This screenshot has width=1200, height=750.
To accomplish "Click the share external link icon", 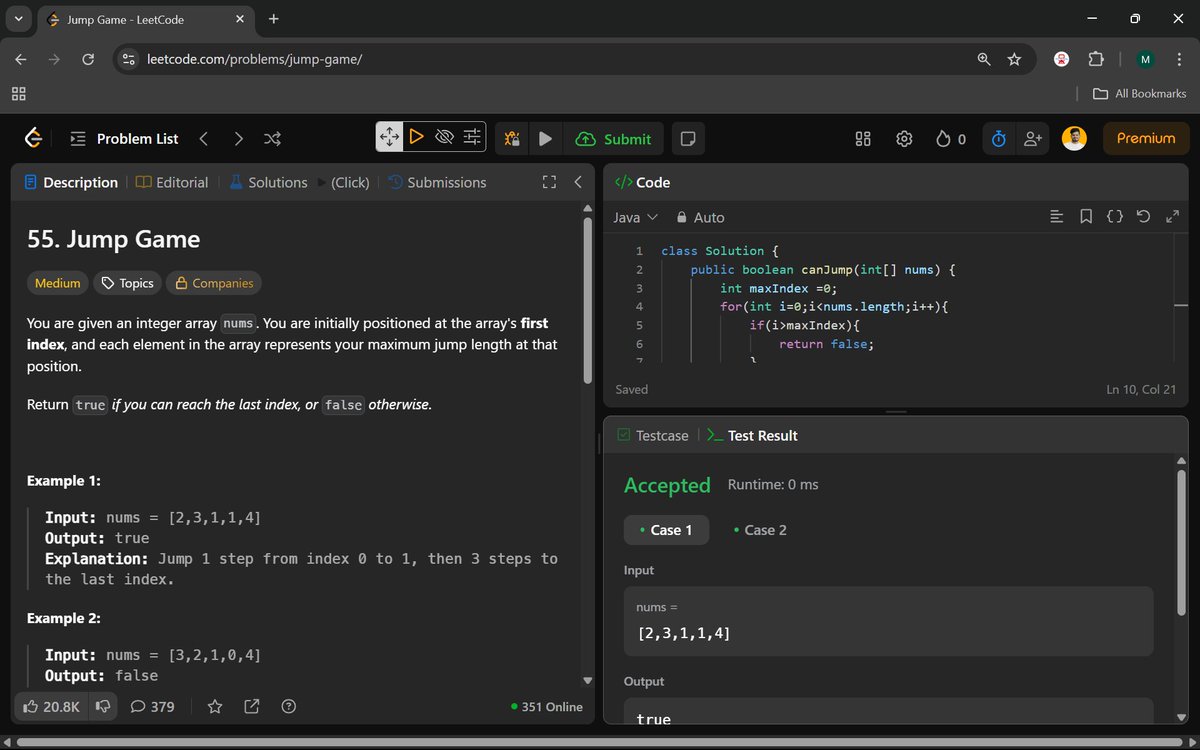I will pos(252,706).
